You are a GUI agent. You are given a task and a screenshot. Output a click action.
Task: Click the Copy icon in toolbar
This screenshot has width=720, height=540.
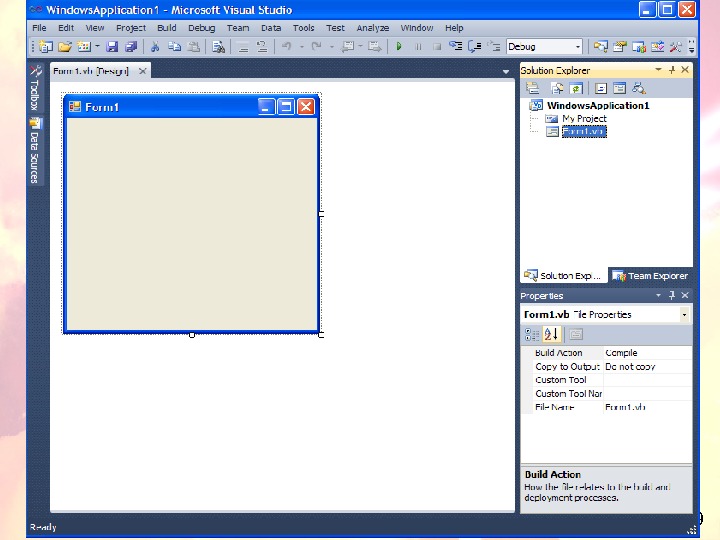click(x=174, y=46)
